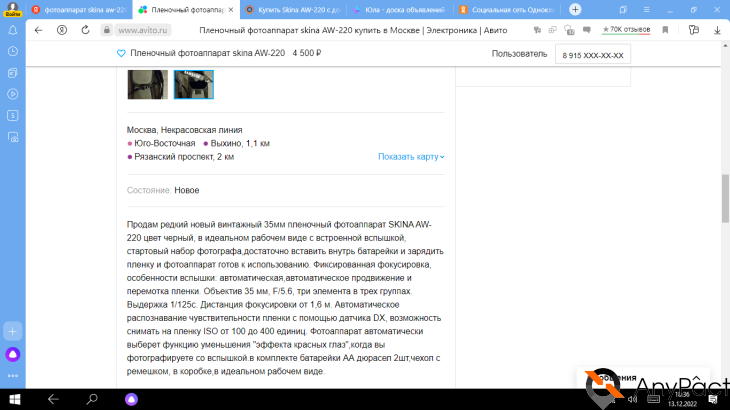
Task: Click the 4 500 ₽ price in the header
Action: tap(307, 53)
